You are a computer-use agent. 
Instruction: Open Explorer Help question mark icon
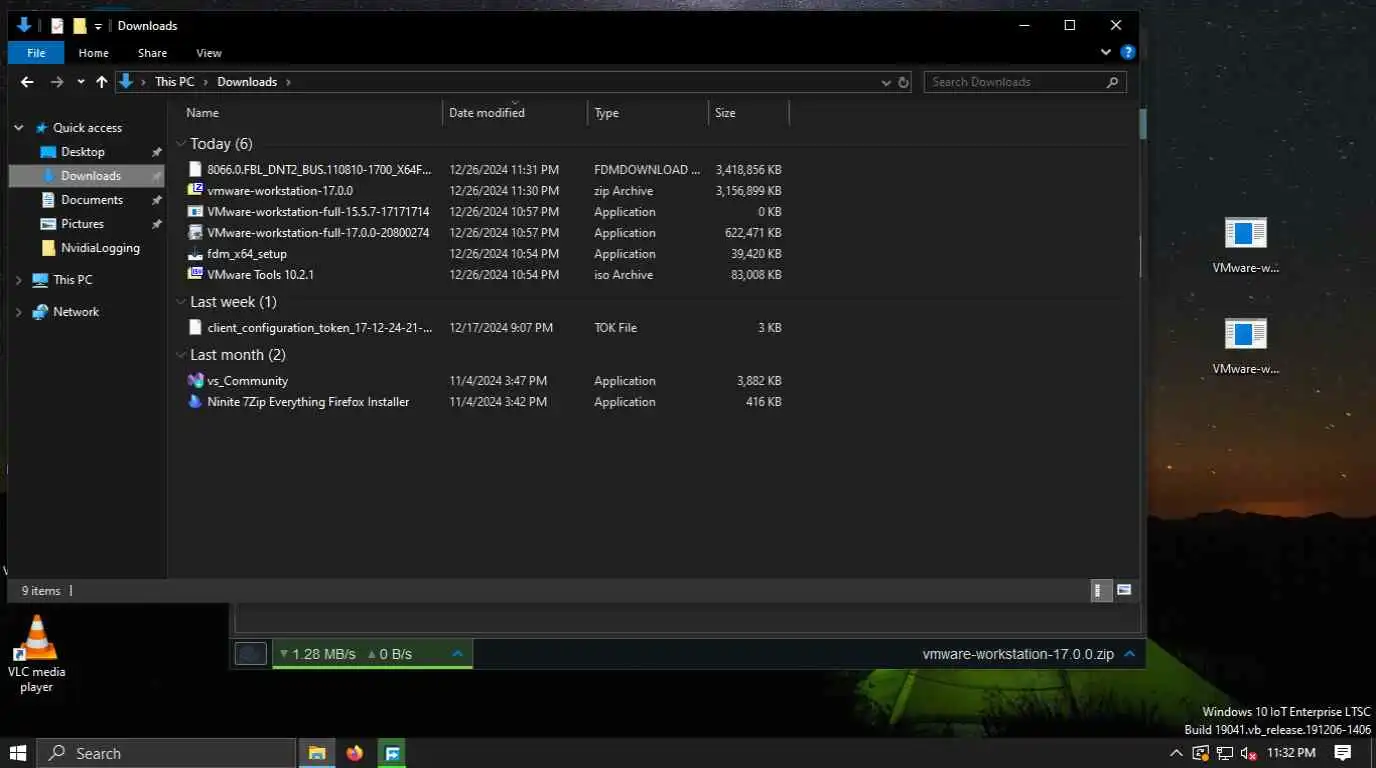(x=1127, y=52)
